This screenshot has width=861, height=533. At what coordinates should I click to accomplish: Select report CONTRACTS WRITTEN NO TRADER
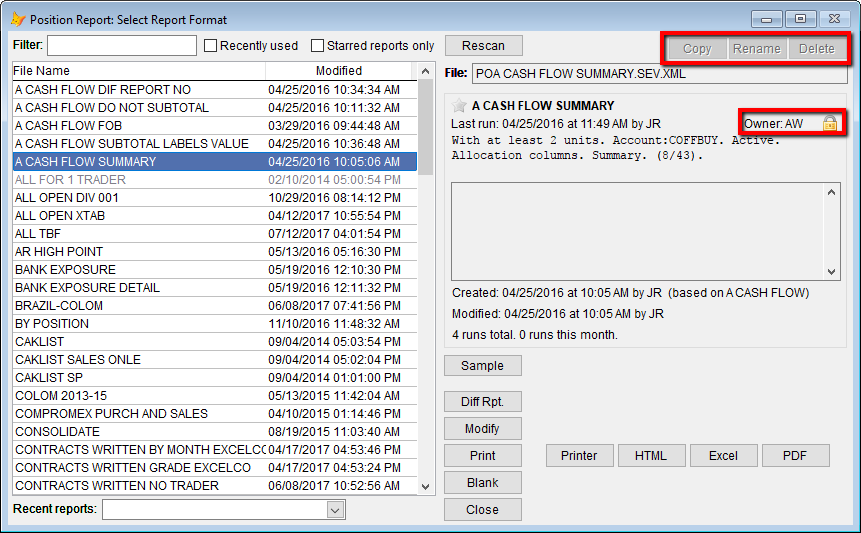click(215, 486)
